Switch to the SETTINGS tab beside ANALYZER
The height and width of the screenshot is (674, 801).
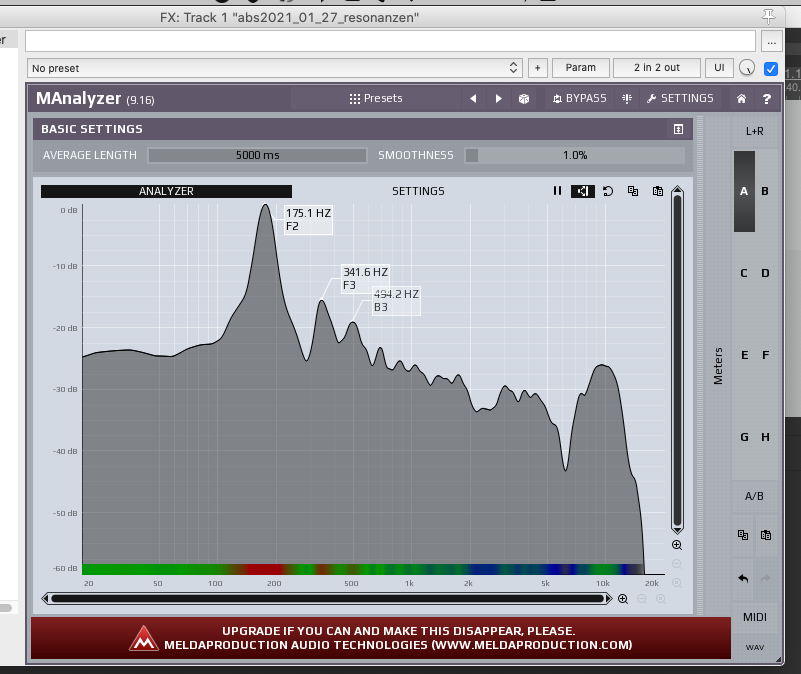pos(418,191)
